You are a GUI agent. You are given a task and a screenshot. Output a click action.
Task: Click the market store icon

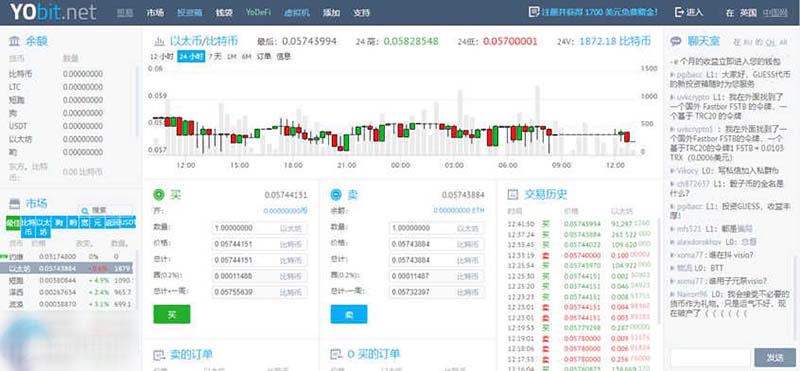pyautogui.click(x=15, y=203)
